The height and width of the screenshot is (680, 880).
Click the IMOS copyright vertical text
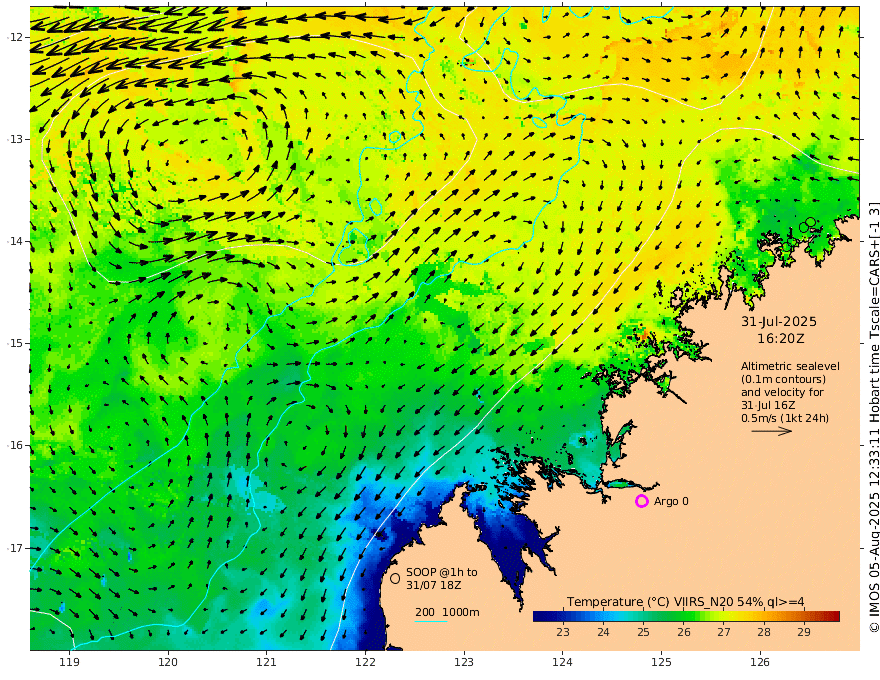(x=873, y=417)
